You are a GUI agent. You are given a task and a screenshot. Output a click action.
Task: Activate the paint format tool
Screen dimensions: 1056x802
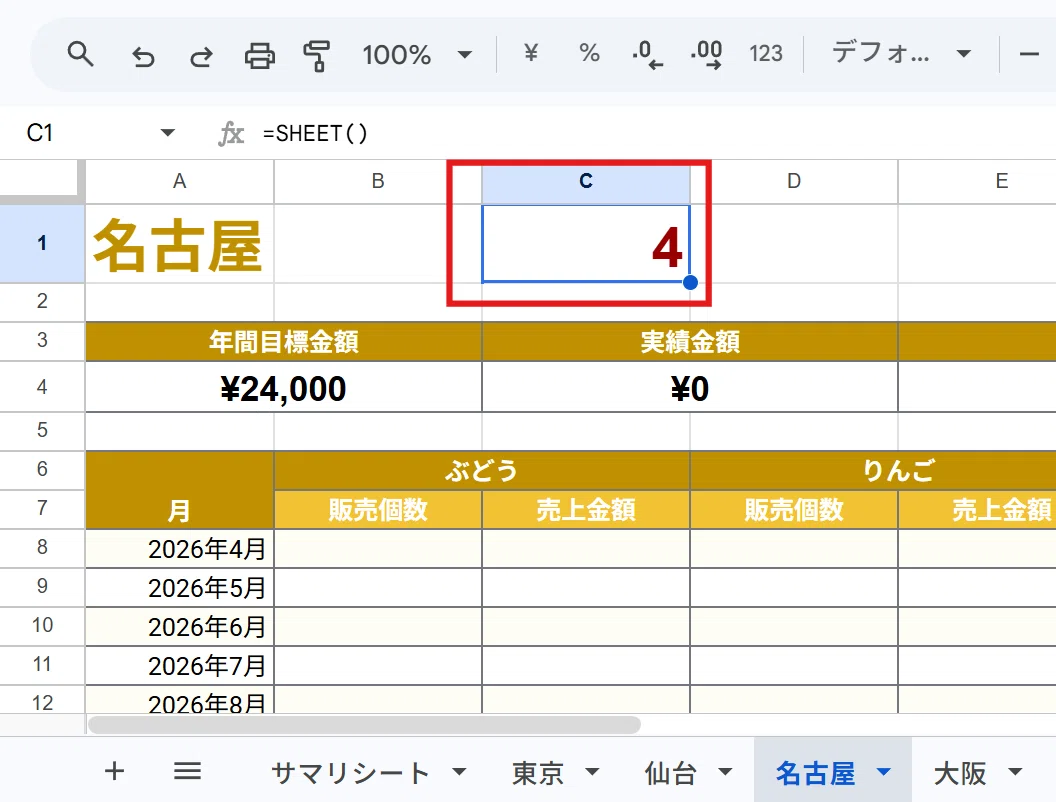click(x=316, y=55)
